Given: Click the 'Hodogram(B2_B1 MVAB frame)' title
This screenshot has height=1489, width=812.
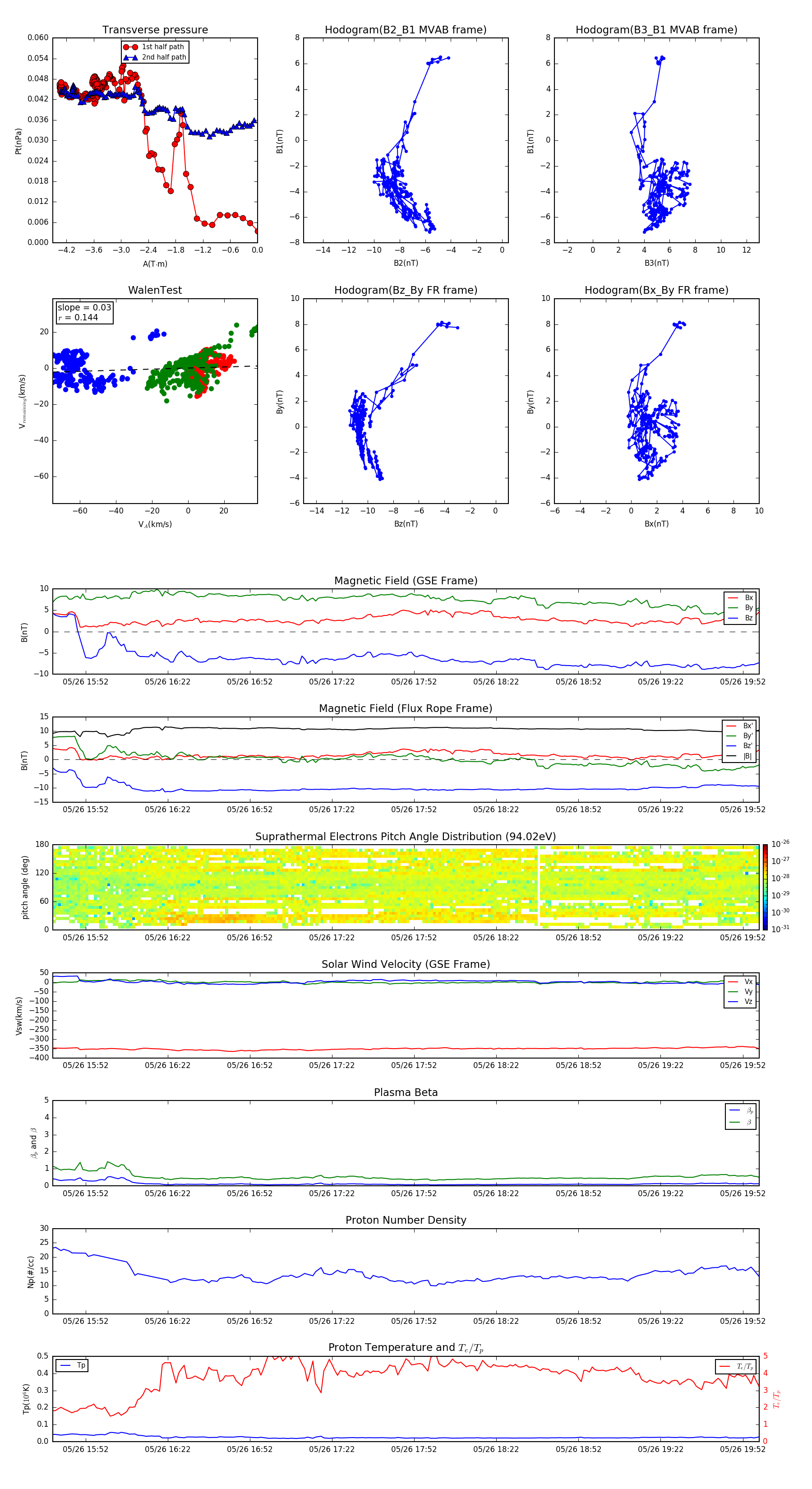Looking at the screenshot, I should click(x=406, y=30).
